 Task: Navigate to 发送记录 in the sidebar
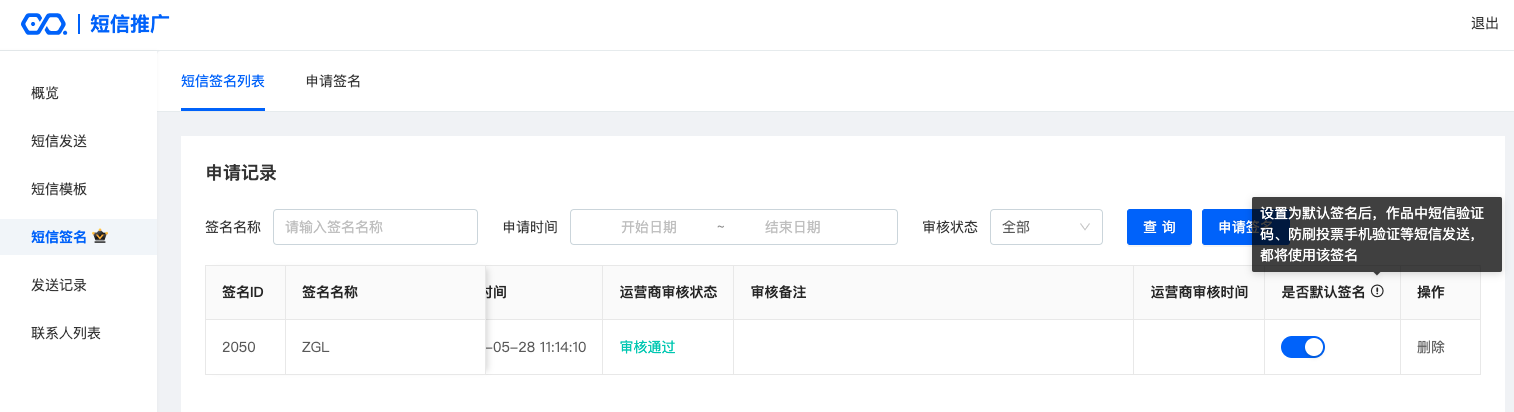point(59,285)
